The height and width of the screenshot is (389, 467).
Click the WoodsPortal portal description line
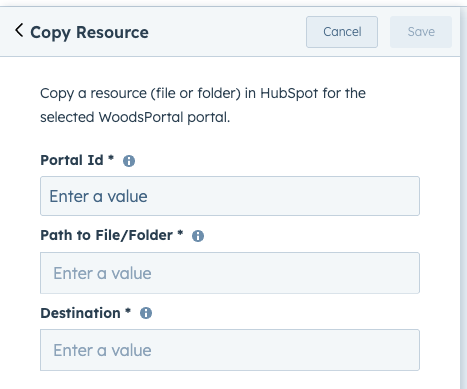135,117
